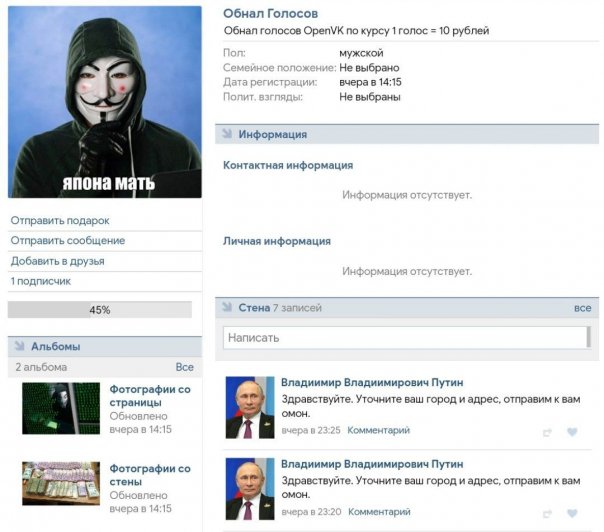604x532 pixels.
Task: Click Комментарий under the 23:25 post
Action: pyautogui.click(x=379, y=430)
